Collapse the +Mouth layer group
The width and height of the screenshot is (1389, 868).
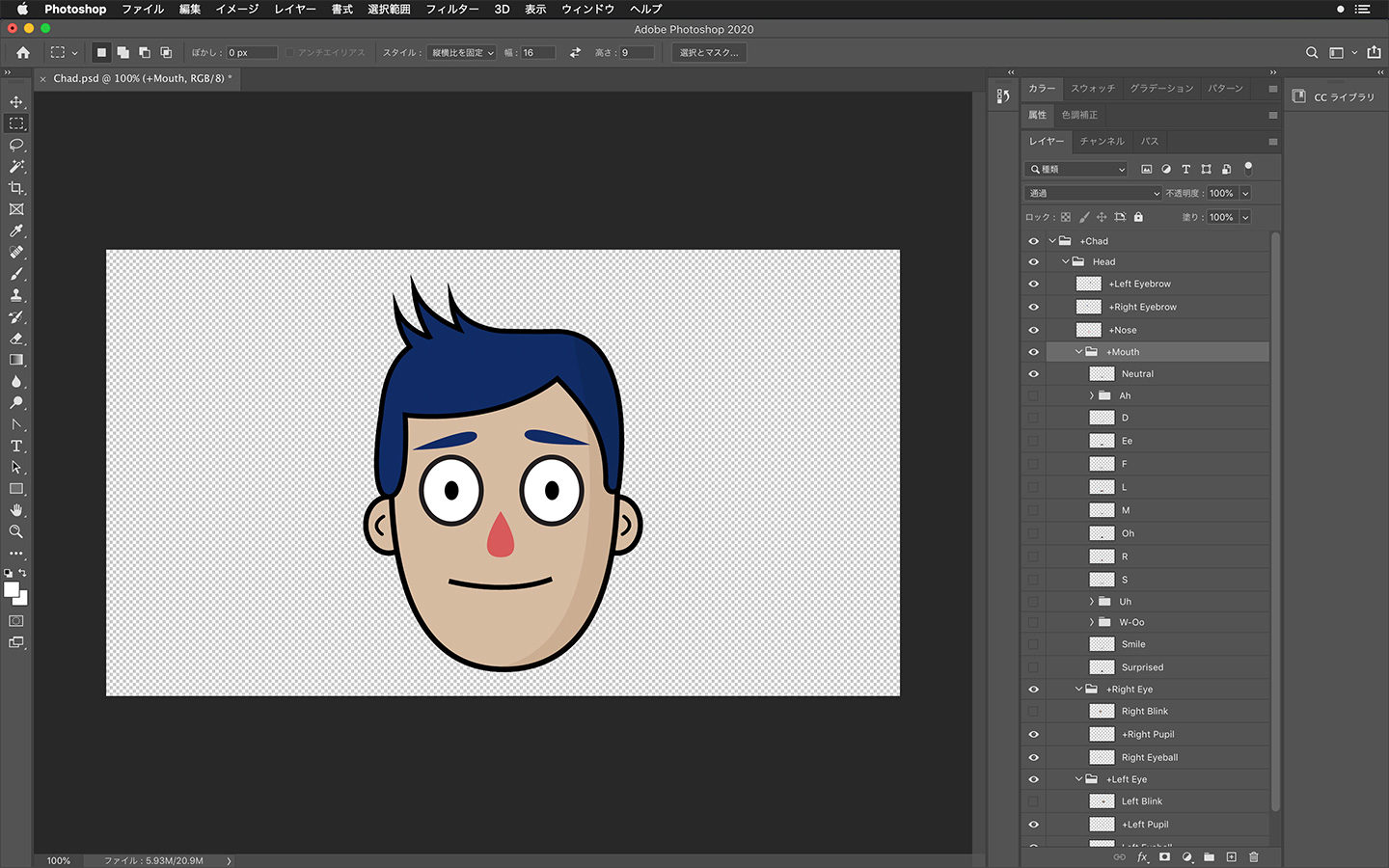tap(1078, 352)
